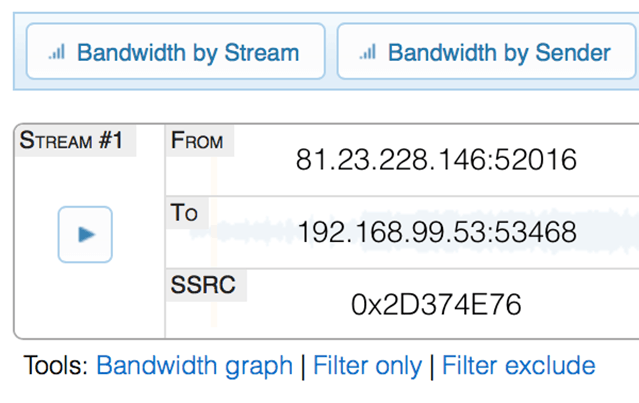Apply the Filter only link

click(x=367, y=366)
